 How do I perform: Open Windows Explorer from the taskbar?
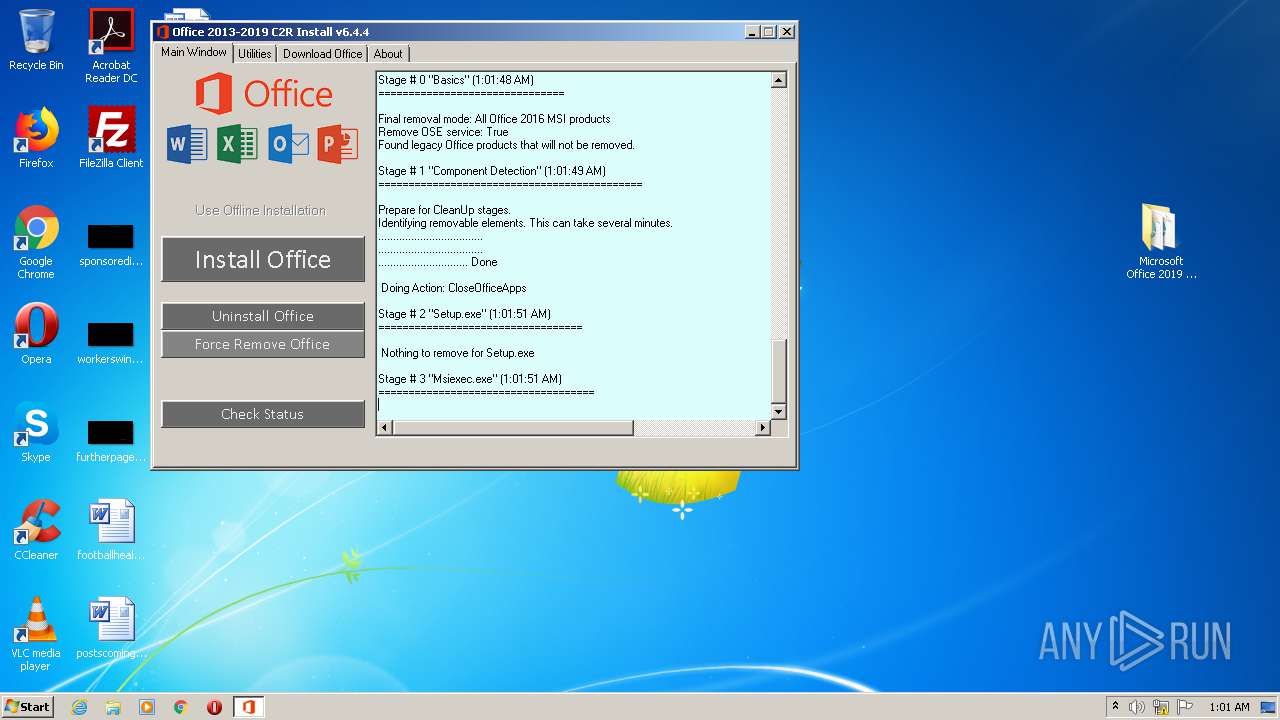[113, 707]
